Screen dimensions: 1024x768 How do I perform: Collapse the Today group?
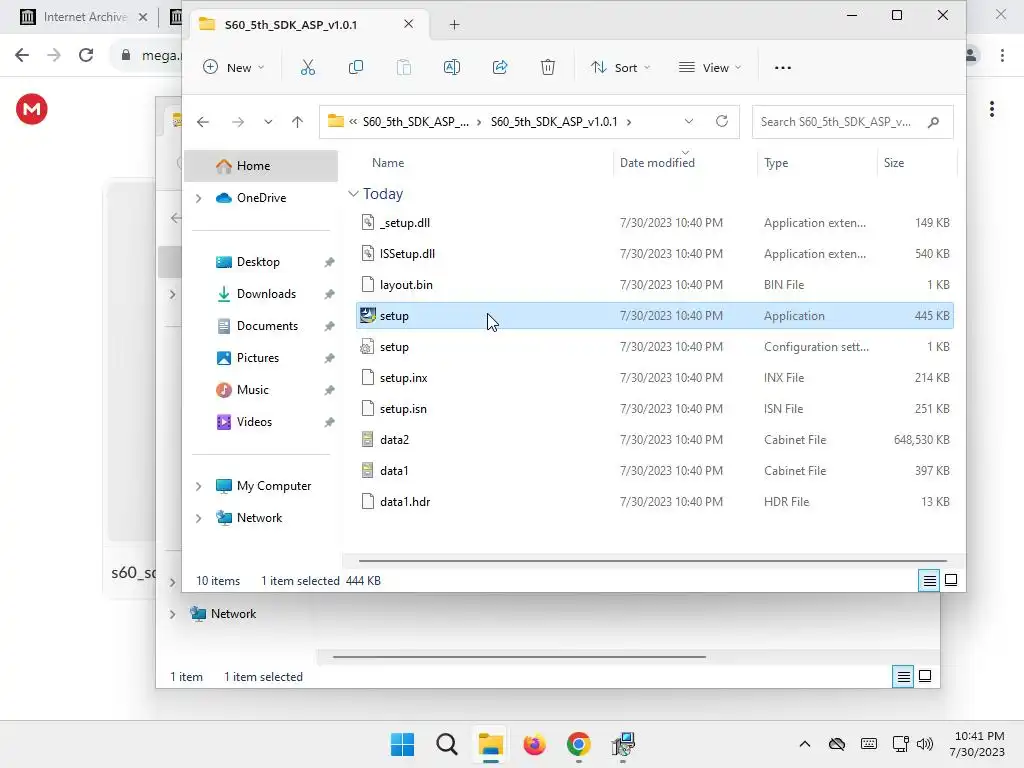[x=353, y=194]
